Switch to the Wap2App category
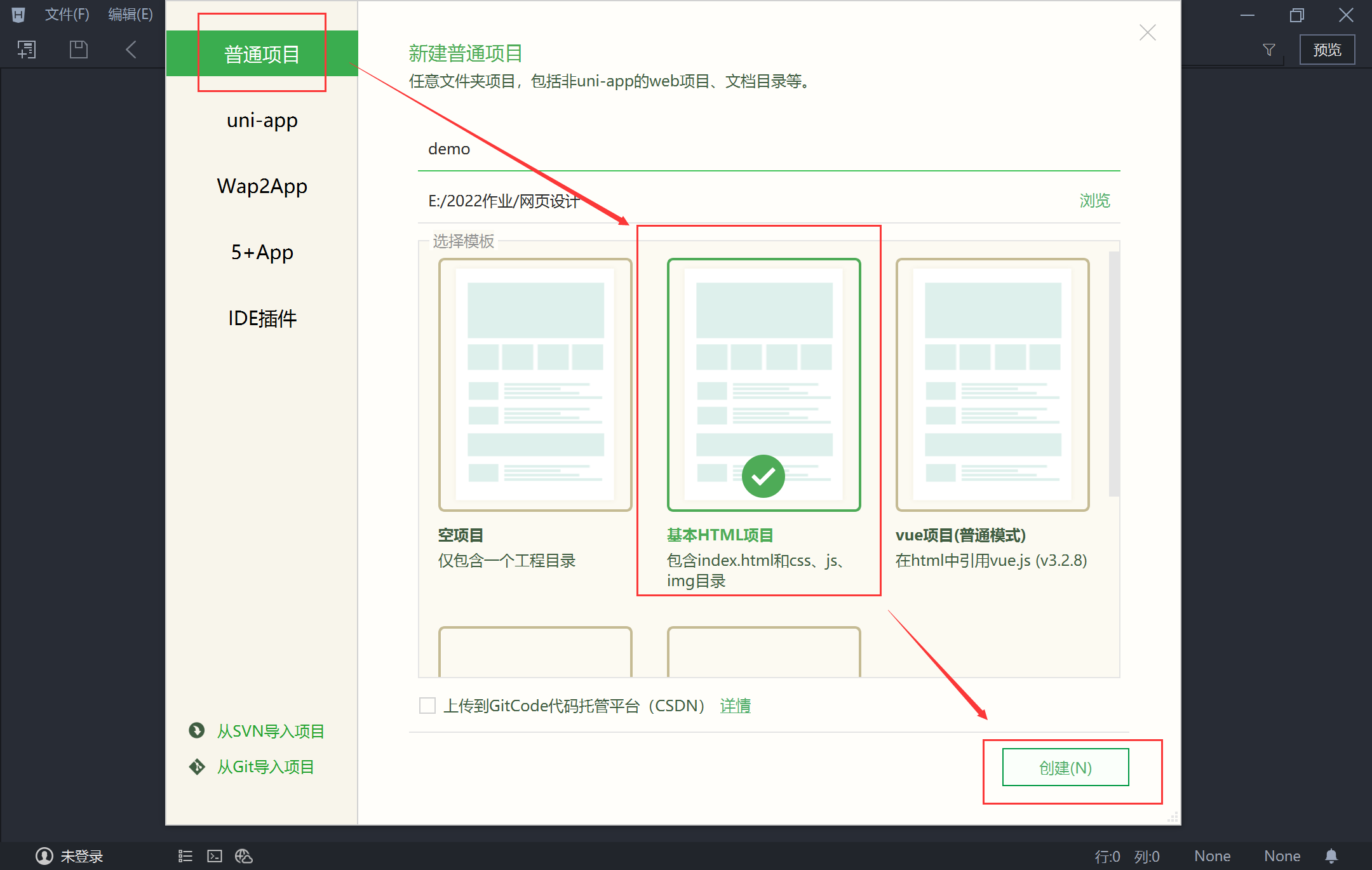This screenshot has width=1372, height=870. pos(262,186)
